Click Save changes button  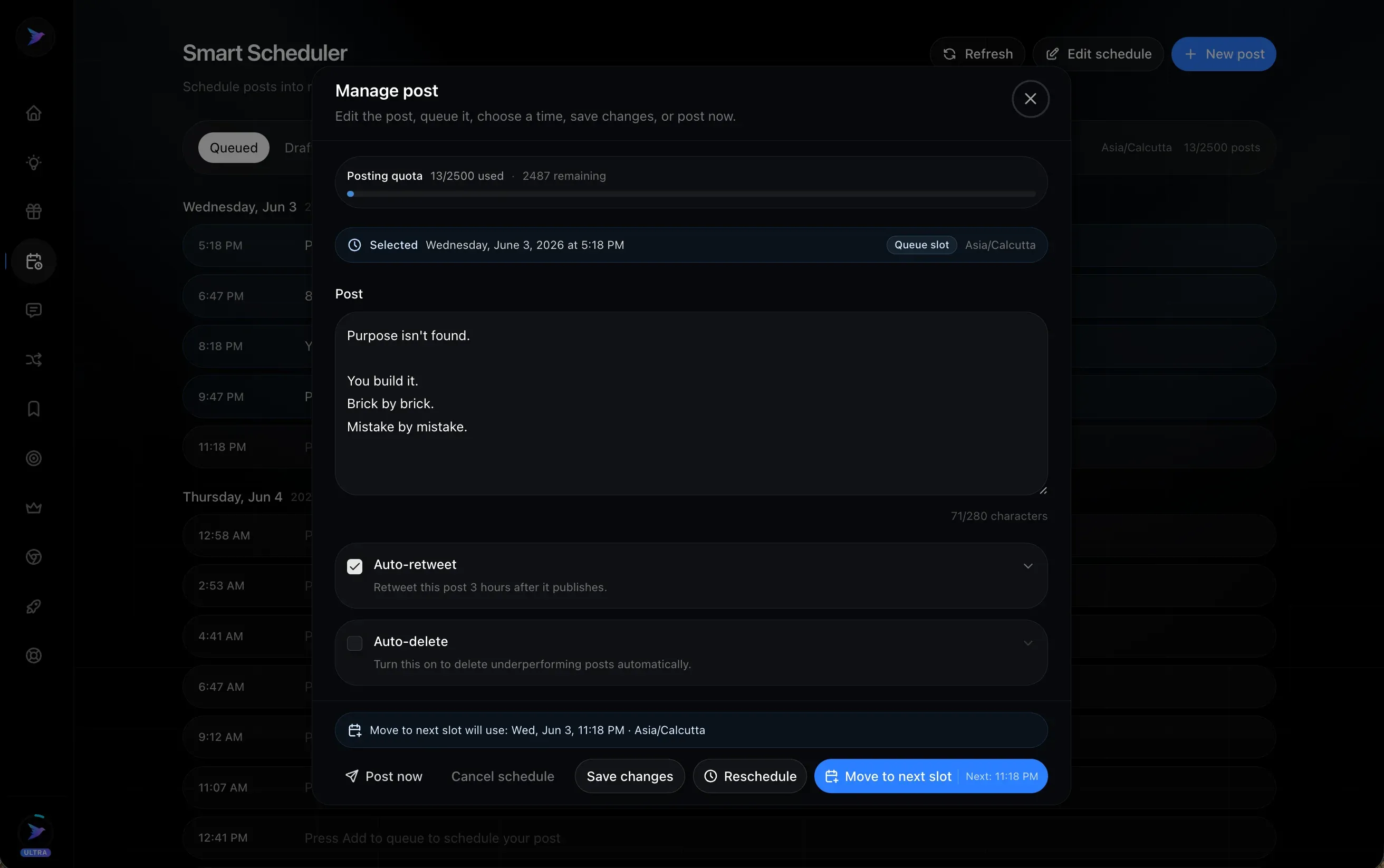tap(630, 776)
